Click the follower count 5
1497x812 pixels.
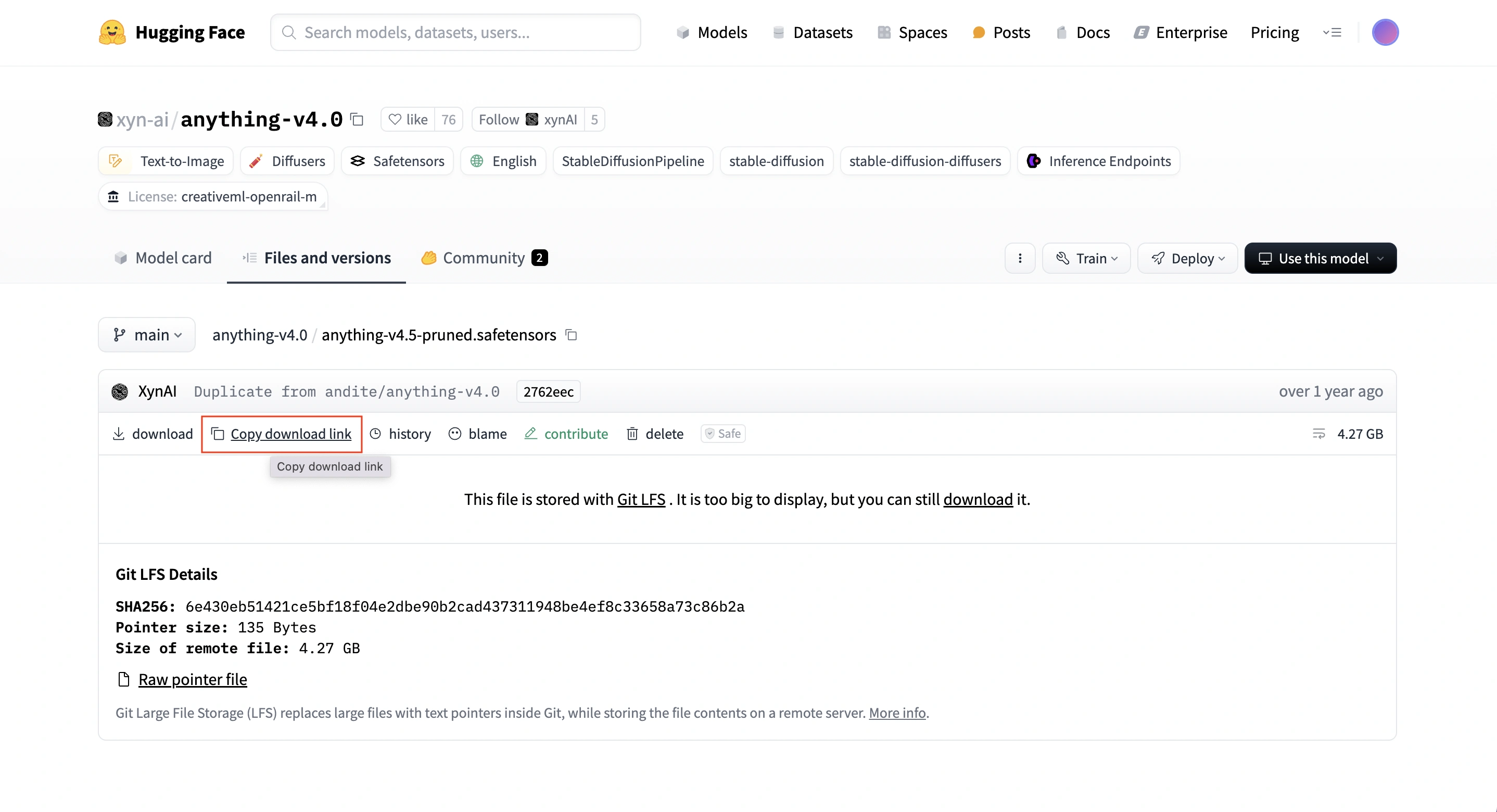(x=594, y=120)
